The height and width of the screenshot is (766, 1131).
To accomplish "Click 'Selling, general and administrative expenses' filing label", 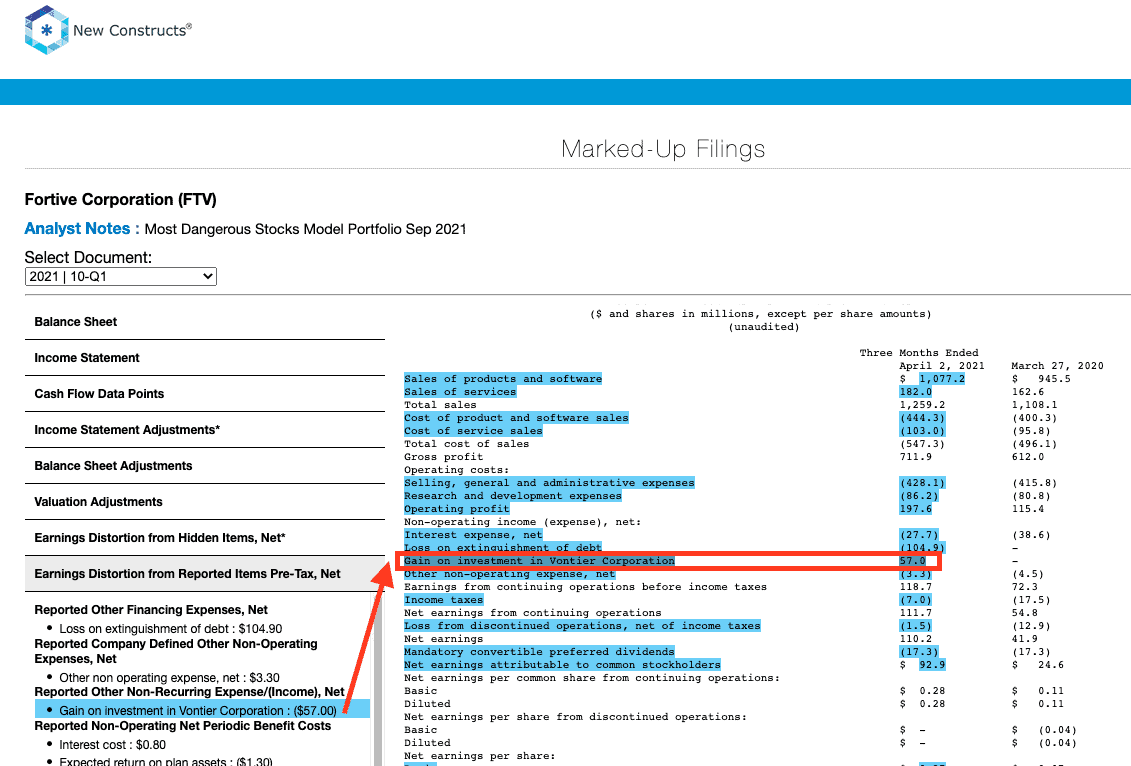I will [550, 483].
